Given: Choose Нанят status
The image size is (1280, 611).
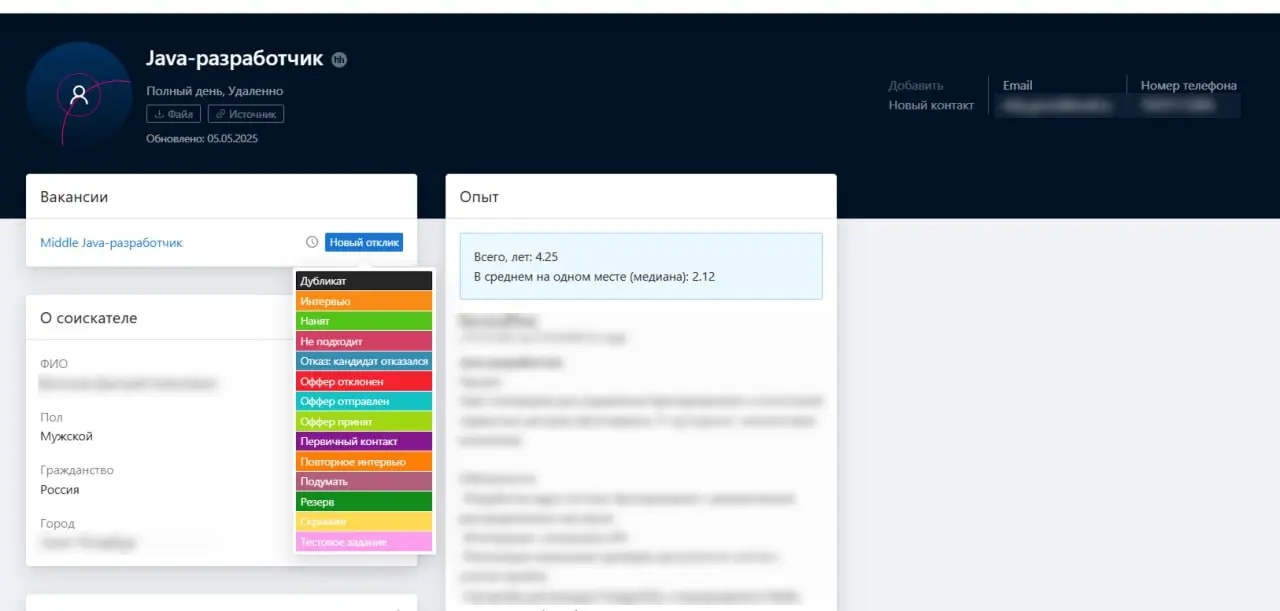Looking at the screenshot, I should (x=364, y=321).
